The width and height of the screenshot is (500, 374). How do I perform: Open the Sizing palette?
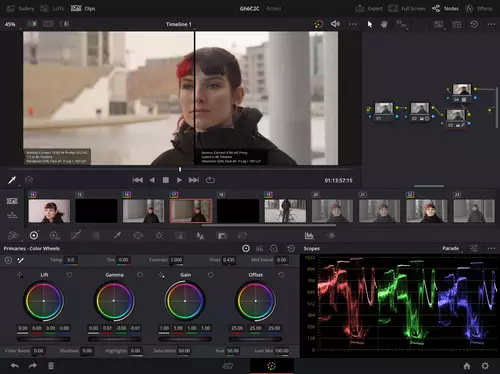point(242,236)
